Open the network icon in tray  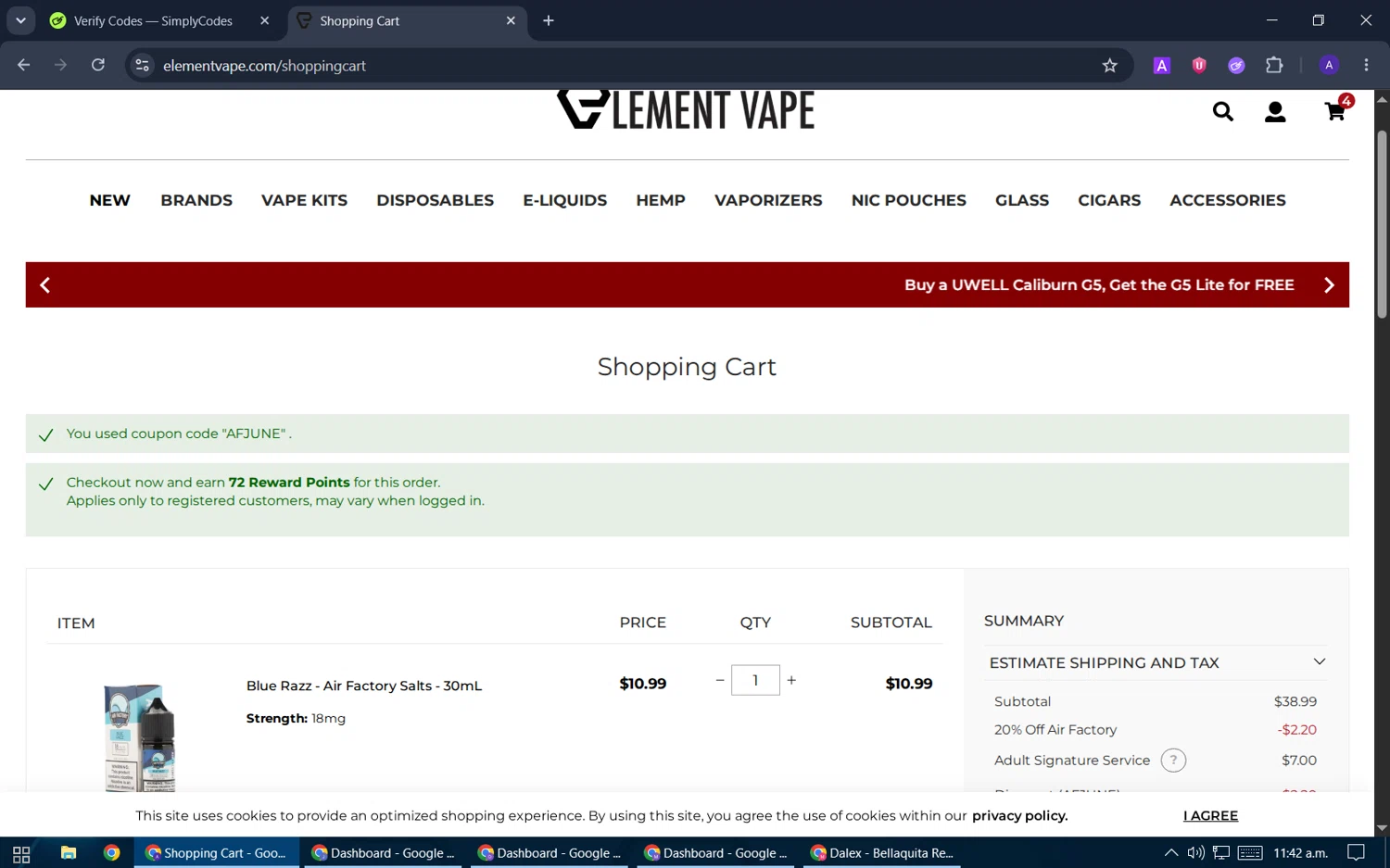point(1221,853)
